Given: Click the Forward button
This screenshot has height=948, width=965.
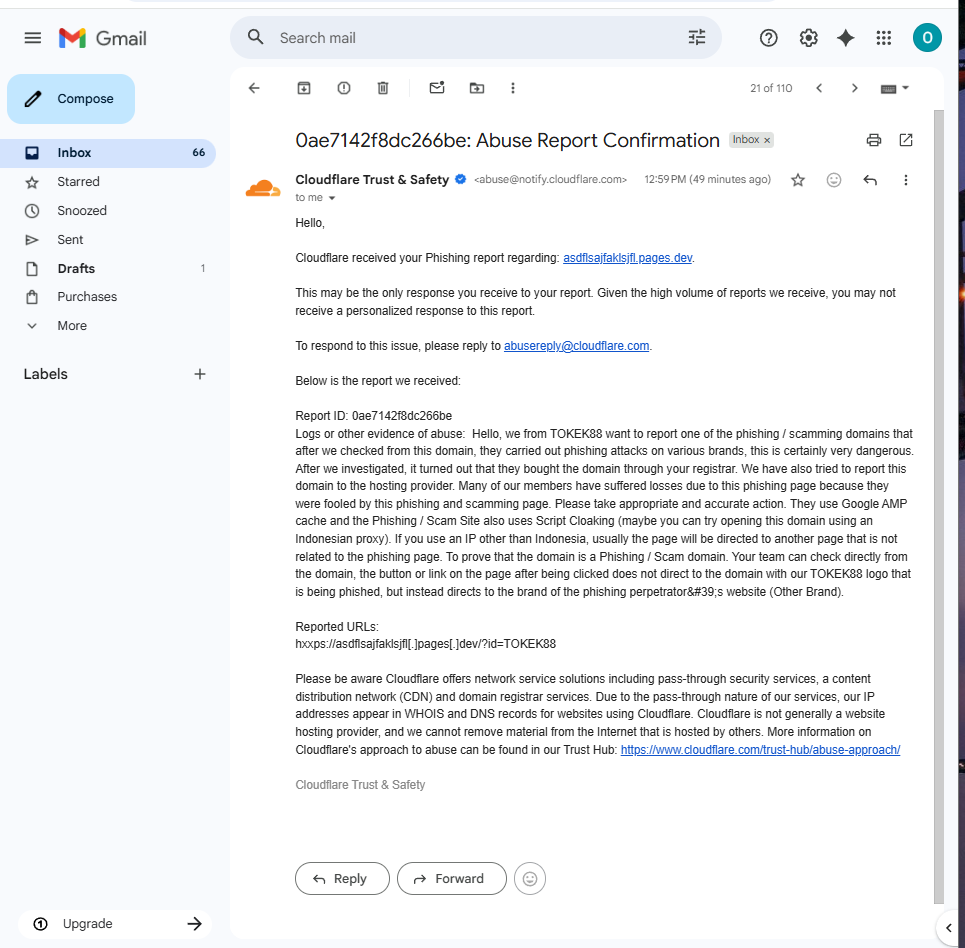Looking at the screenshot, I should 452,878.
